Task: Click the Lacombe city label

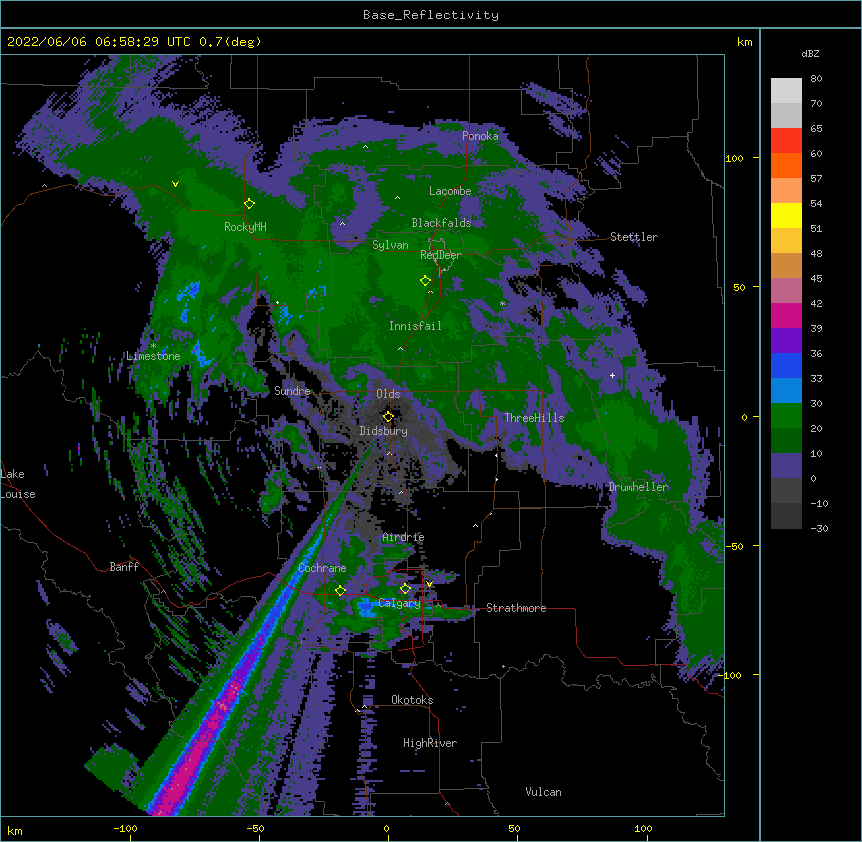Action: click(450, 191)
